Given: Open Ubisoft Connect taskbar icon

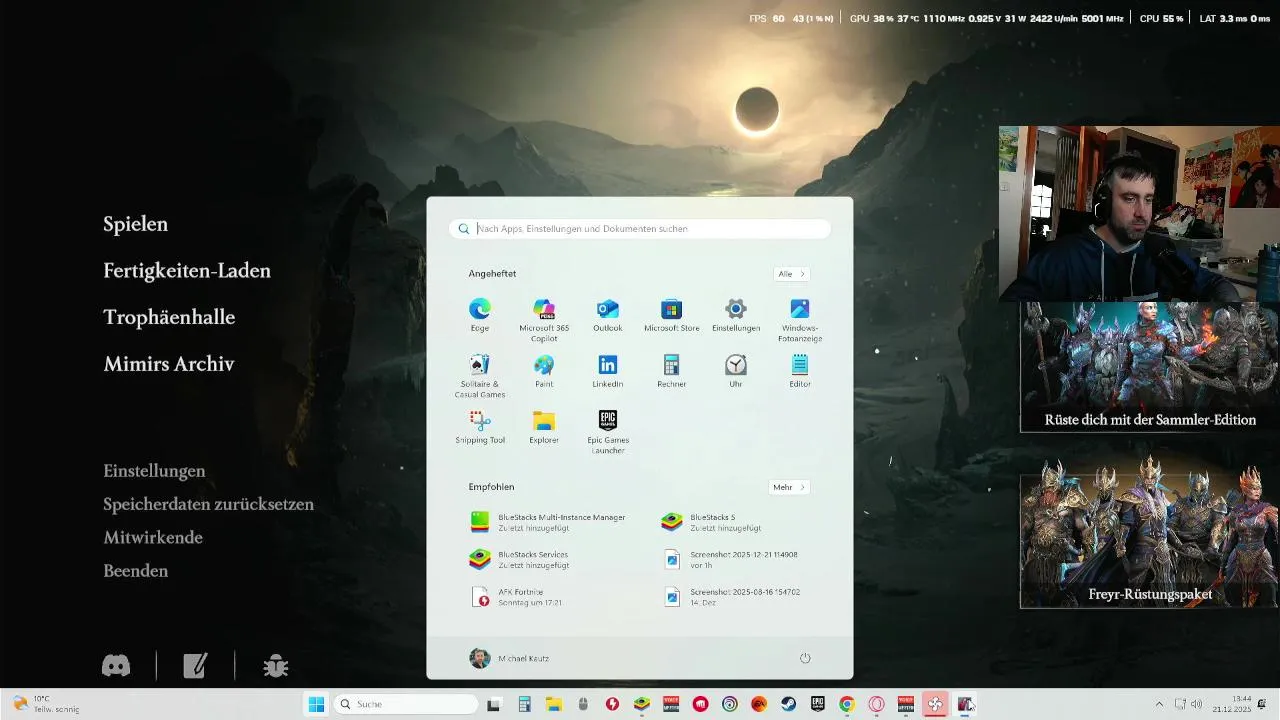Looking at the screenshot, I should (x=730, y=704).
